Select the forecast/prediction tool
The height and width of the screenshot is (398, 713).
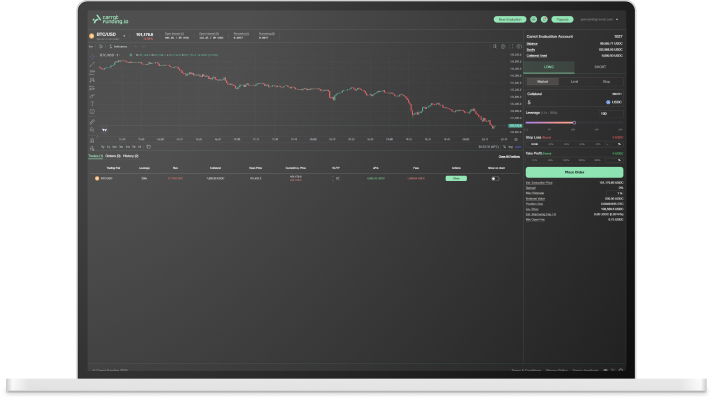(x=92, y=87)
